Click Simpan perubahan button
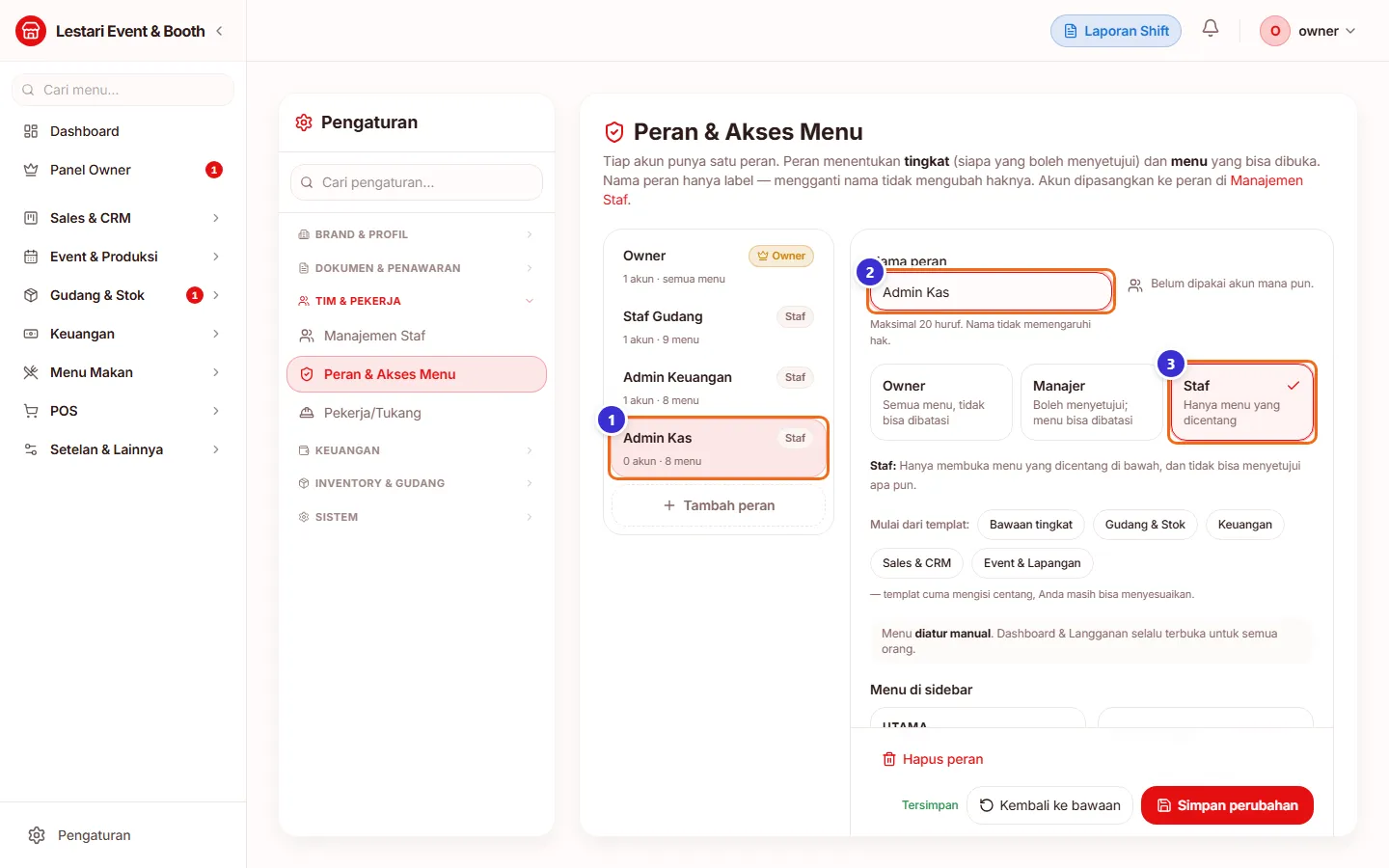This screenshot has height=868, width=1389. 1227,805
